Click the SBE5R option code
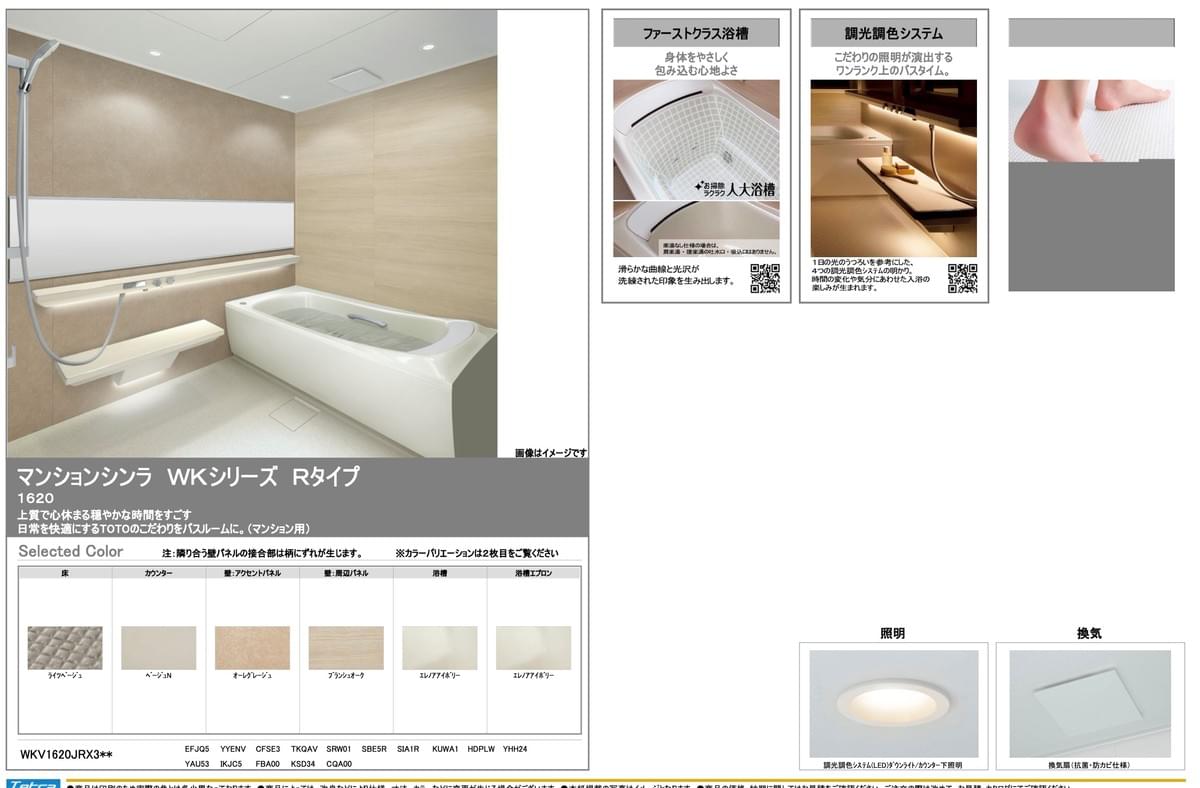1200x788 pixels. tap(374, 748)
